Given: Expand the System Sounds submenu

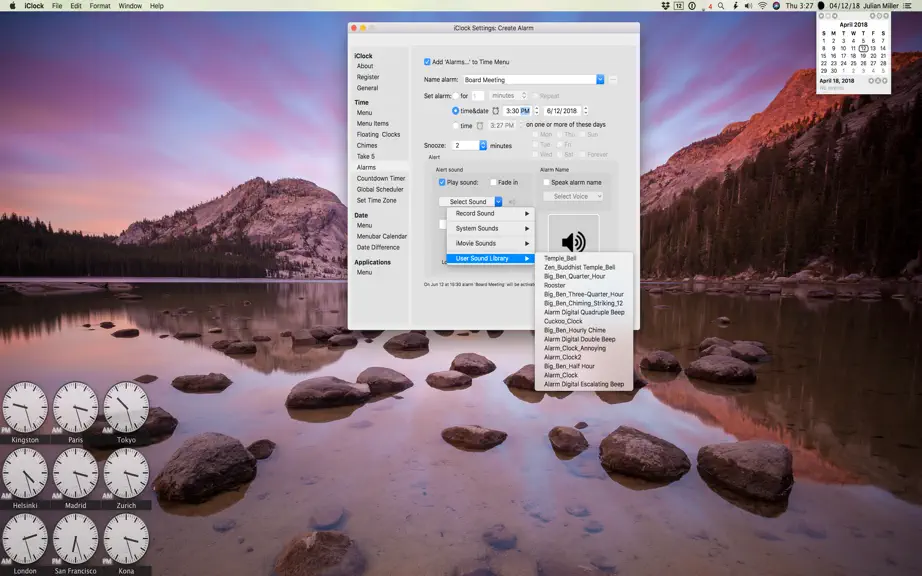Looking at the screenshot, I should click(490, 228).
